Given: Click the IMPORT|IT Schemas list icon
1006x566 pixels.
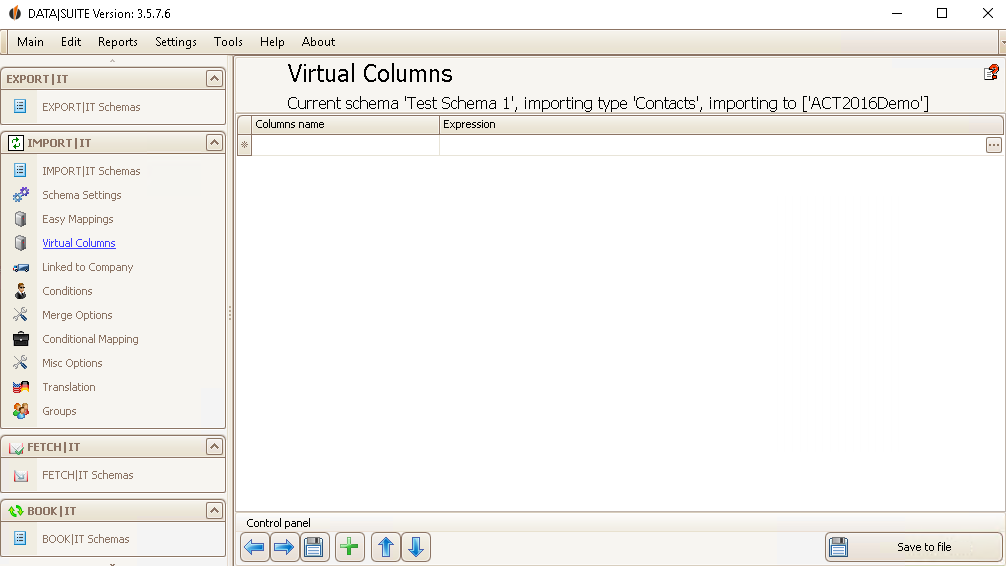Looking at the screenshot, I should (20, 170).
